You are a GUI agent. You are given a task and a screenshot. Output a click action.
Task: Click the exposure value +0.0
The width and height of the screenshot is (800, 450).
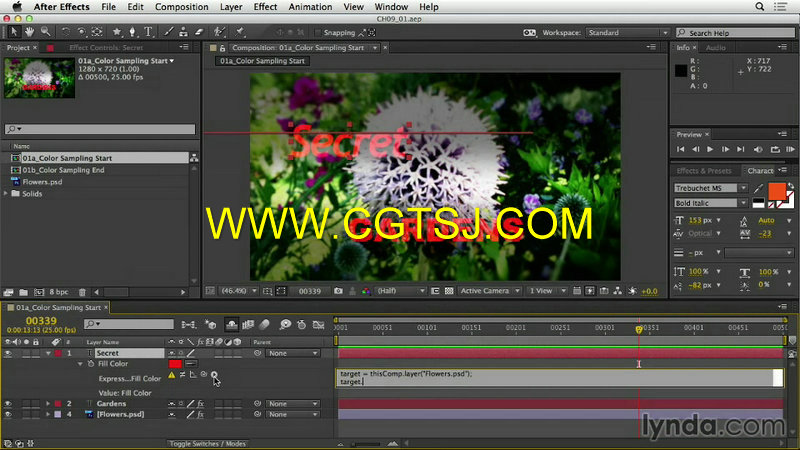(x=649, y=291)
